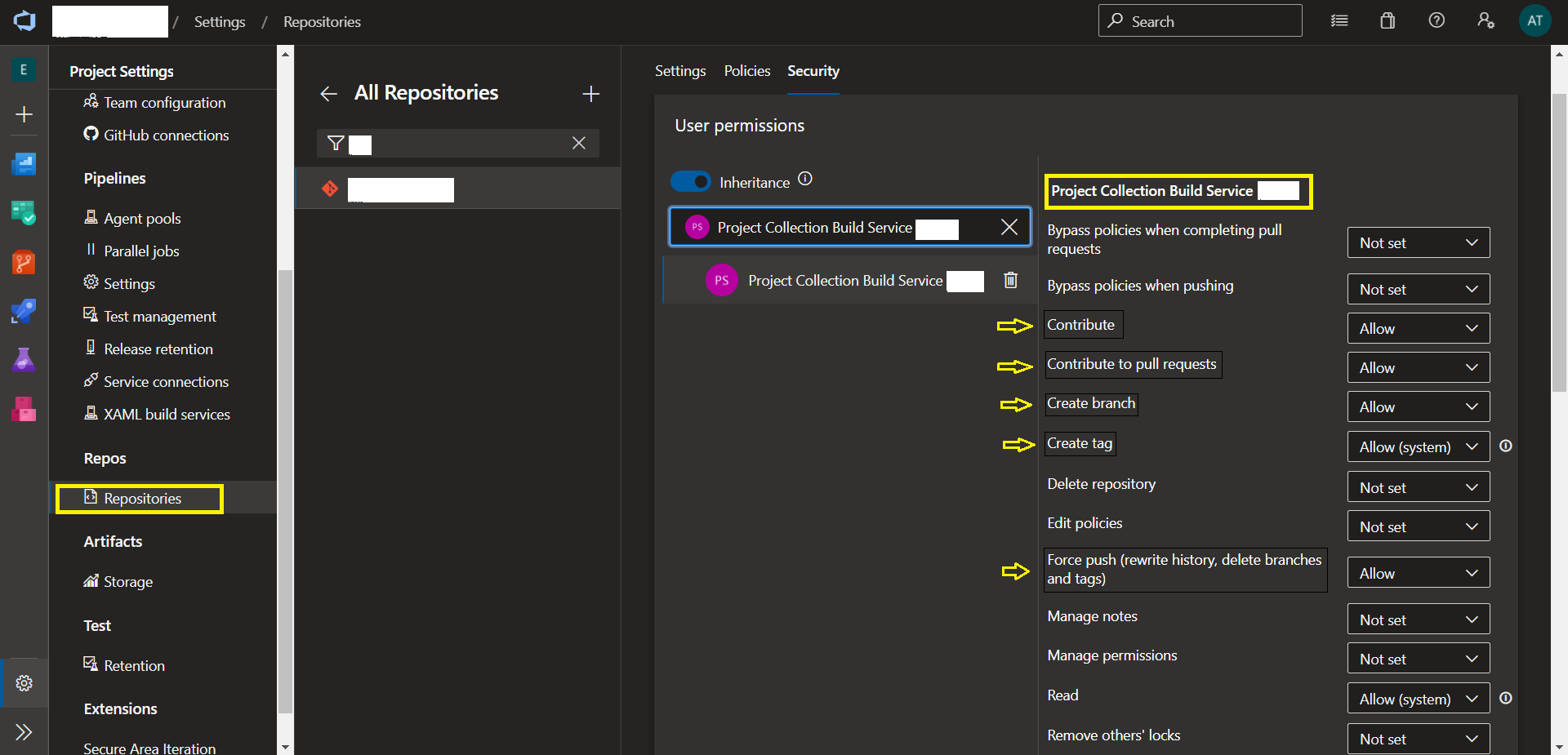The height and width of the screenshot is (755, 1568).
Task: Open the Force push permission dropdown
Action: click(1418, 573)
